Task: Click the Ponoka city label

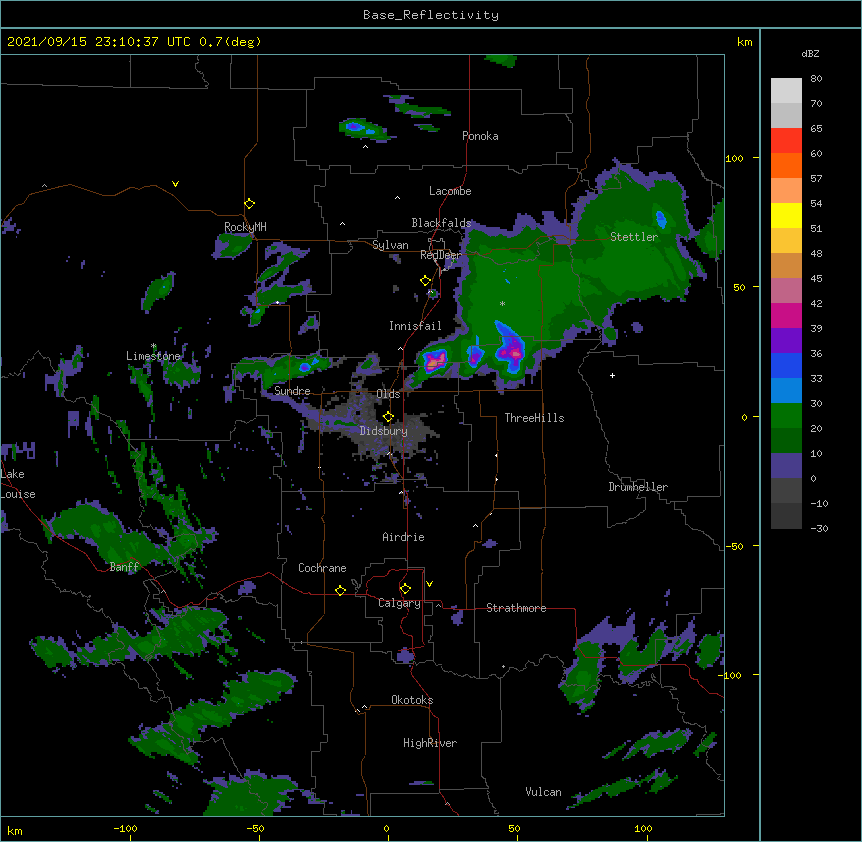Action: (x=480, y=136)
